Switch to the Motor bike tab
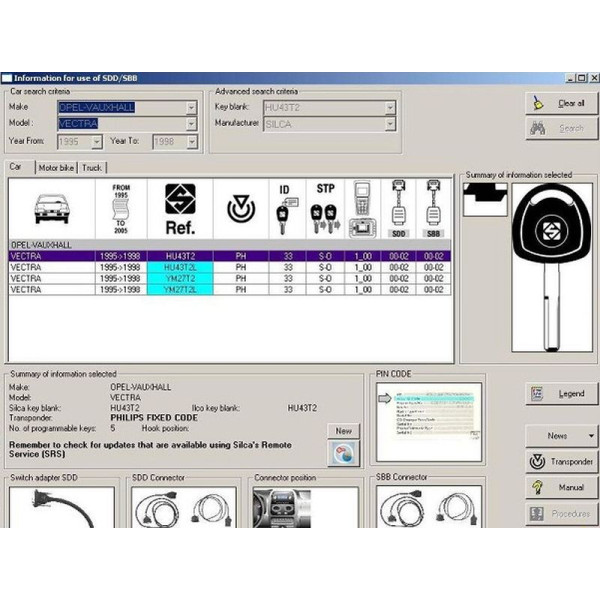This screenshot has width=600, height=600. (x=57, y=168)
